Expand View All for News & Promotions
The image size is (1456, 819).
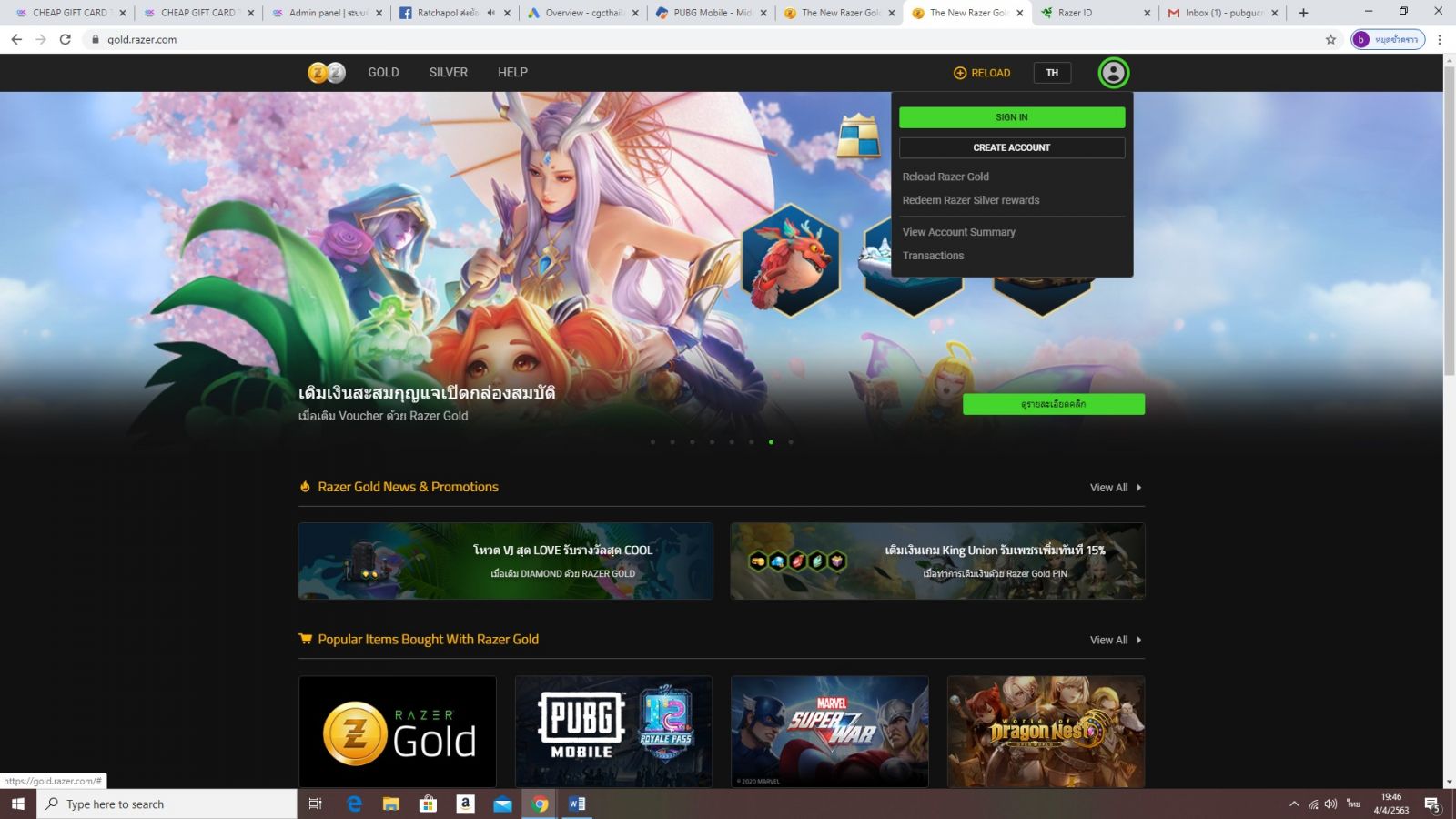(x=1116, y=488)
